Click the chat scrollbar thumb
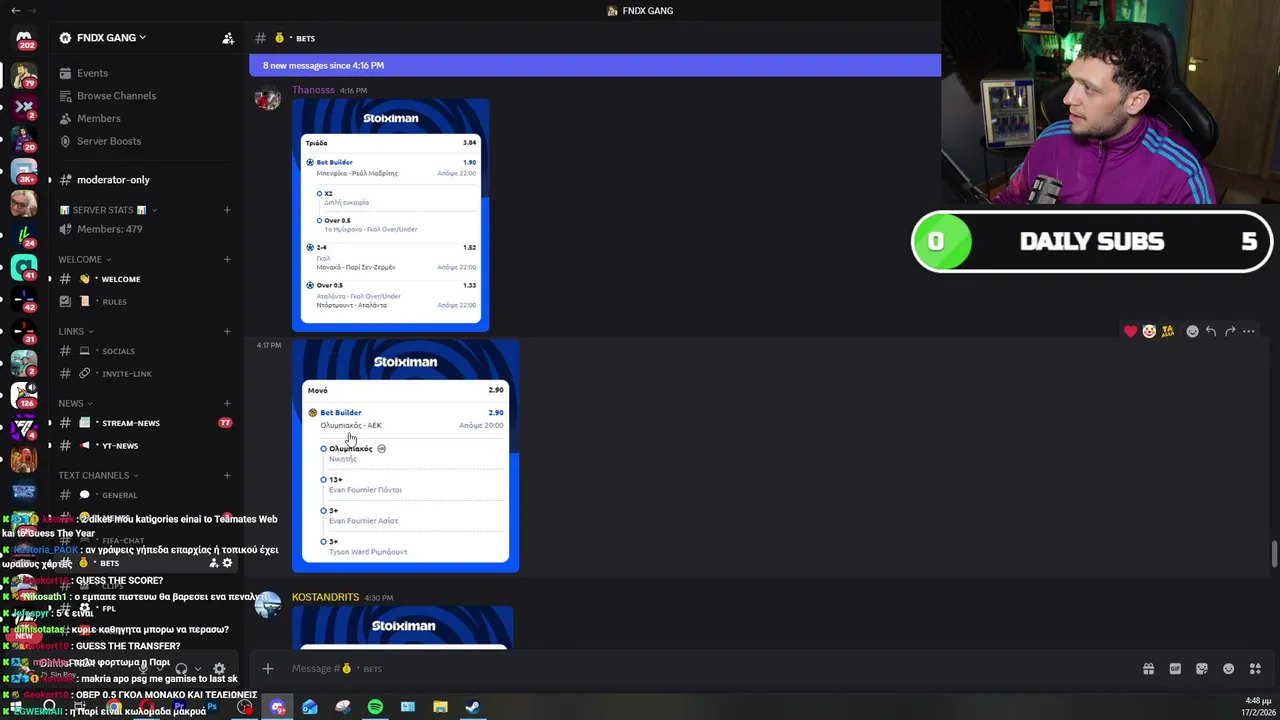 point(1274,554)
